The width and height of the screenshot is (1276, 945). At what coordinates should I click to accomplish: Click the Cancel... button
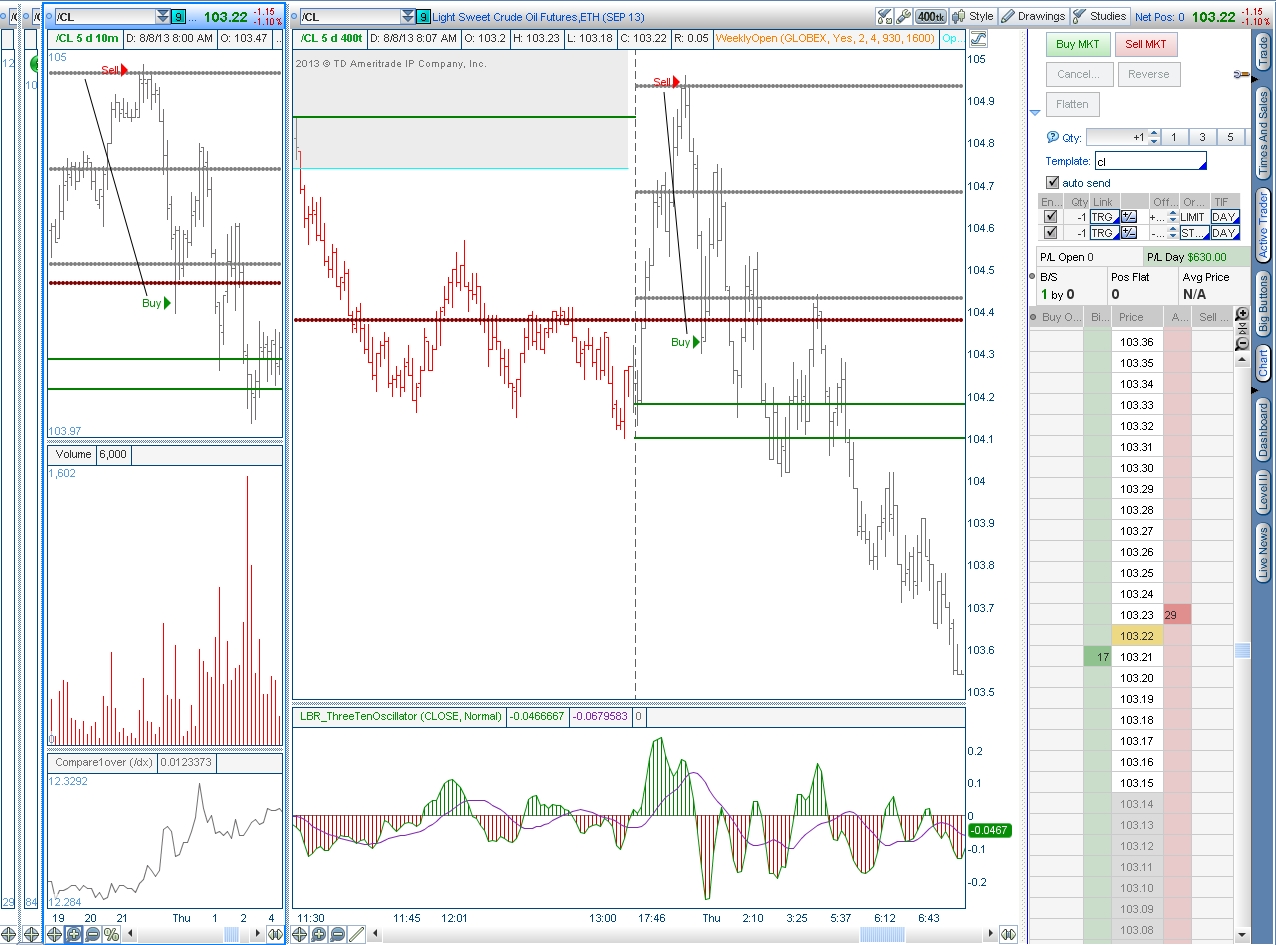pos(1078,74)
